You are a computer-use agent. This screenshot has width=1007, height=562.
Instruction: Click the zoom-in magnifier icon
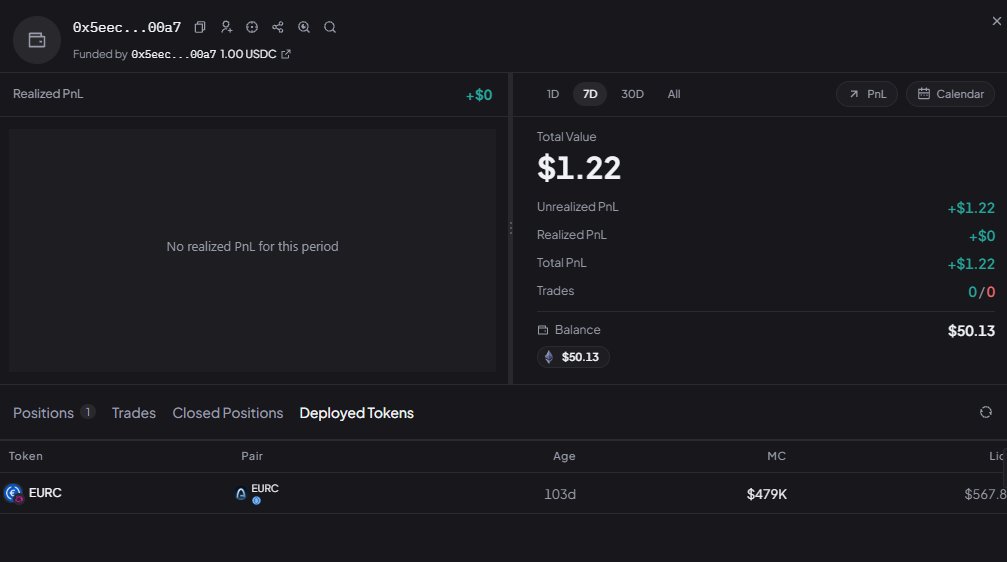[304, 27]
